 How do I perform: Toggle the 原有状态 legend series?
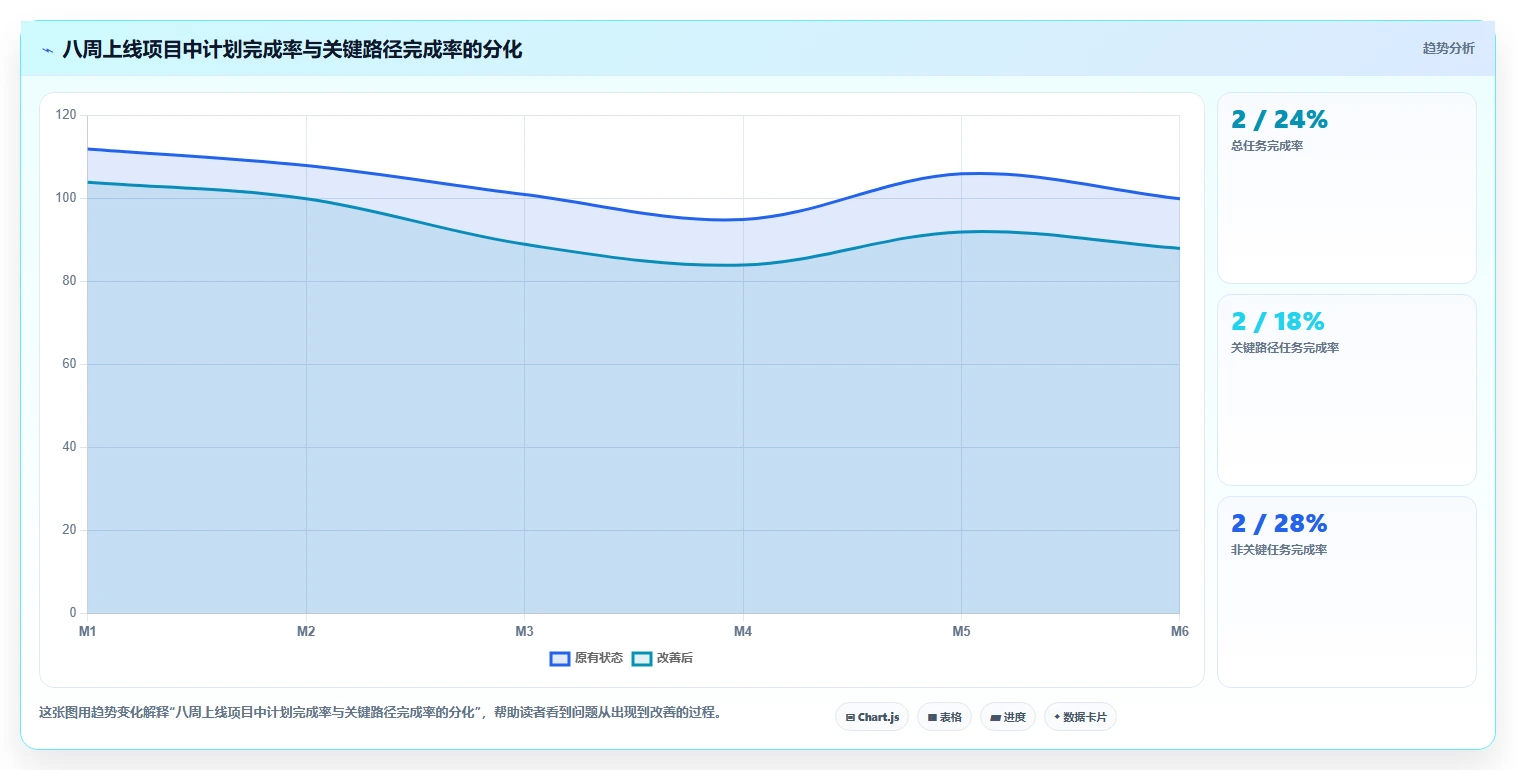point(586,658)
